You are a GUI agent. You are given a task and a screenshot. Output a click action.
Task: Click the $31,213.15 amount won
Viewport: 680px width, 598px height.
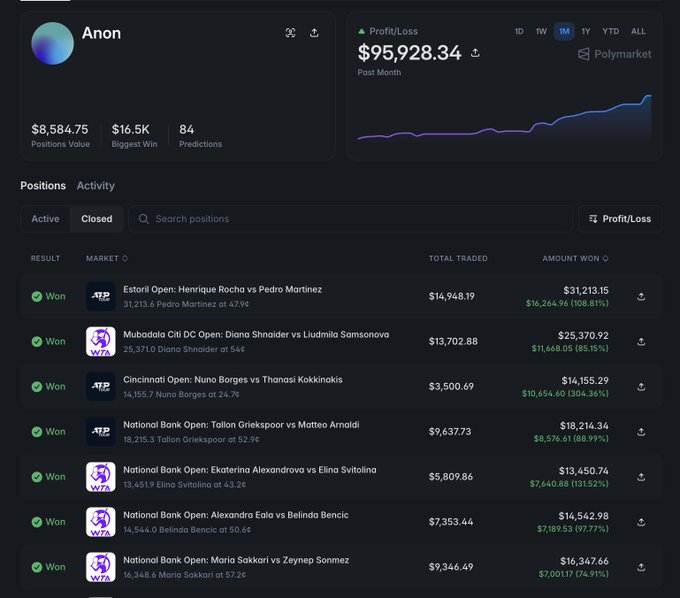[585, 290]
